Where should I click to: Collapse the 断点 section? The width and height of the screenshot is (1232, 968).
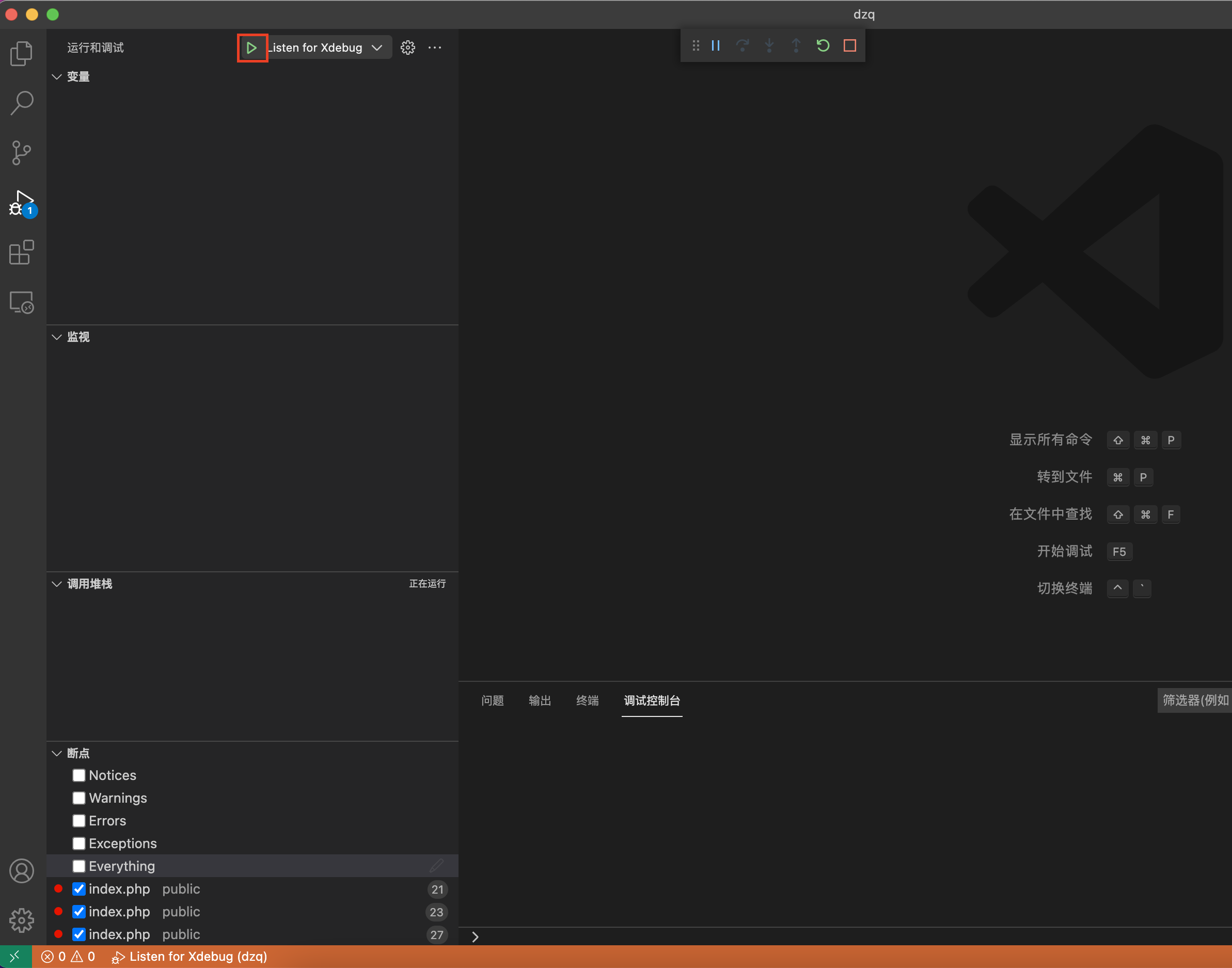tap(56, 753)
